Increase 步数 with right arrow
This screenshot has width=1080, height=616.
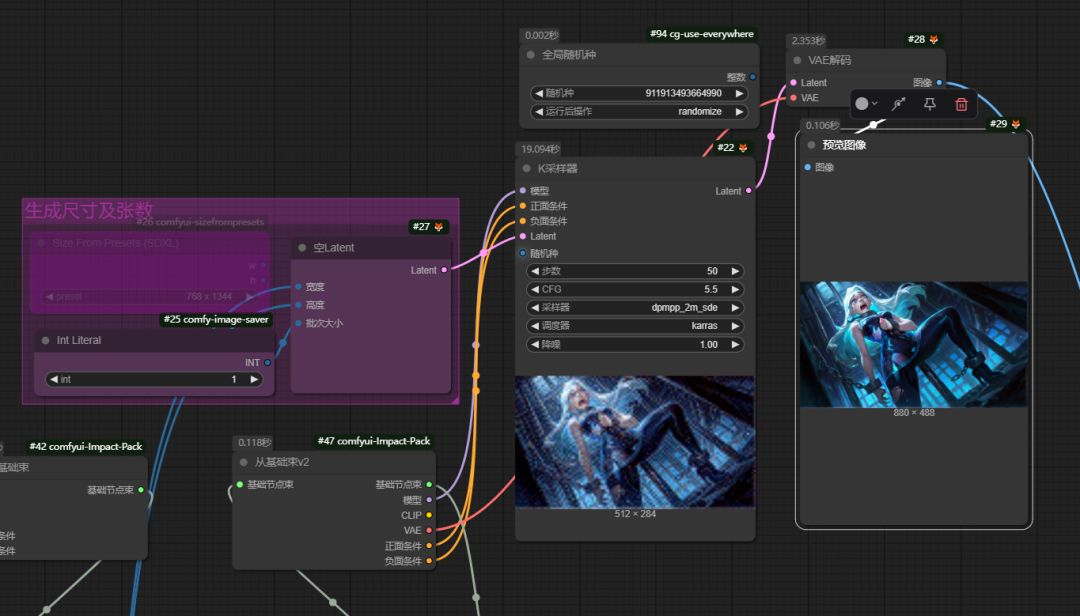tap(735, 271)
